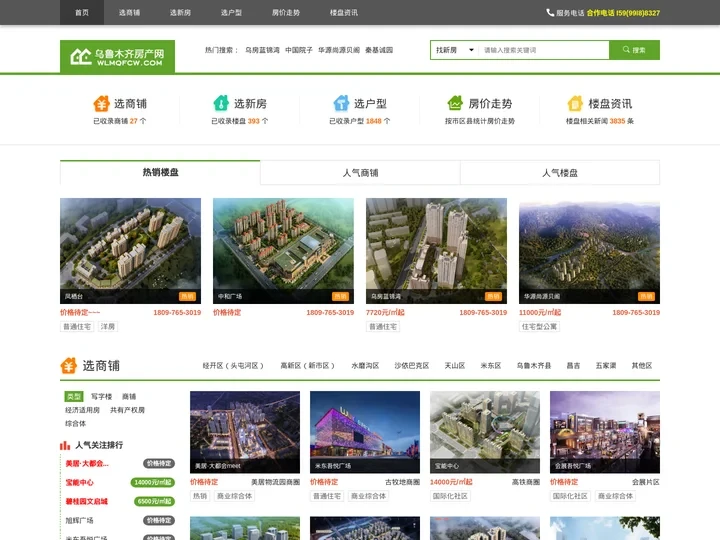Filter shops by 五家渠
This screenshot has height=540, width=720.
[x=606, y=366]
